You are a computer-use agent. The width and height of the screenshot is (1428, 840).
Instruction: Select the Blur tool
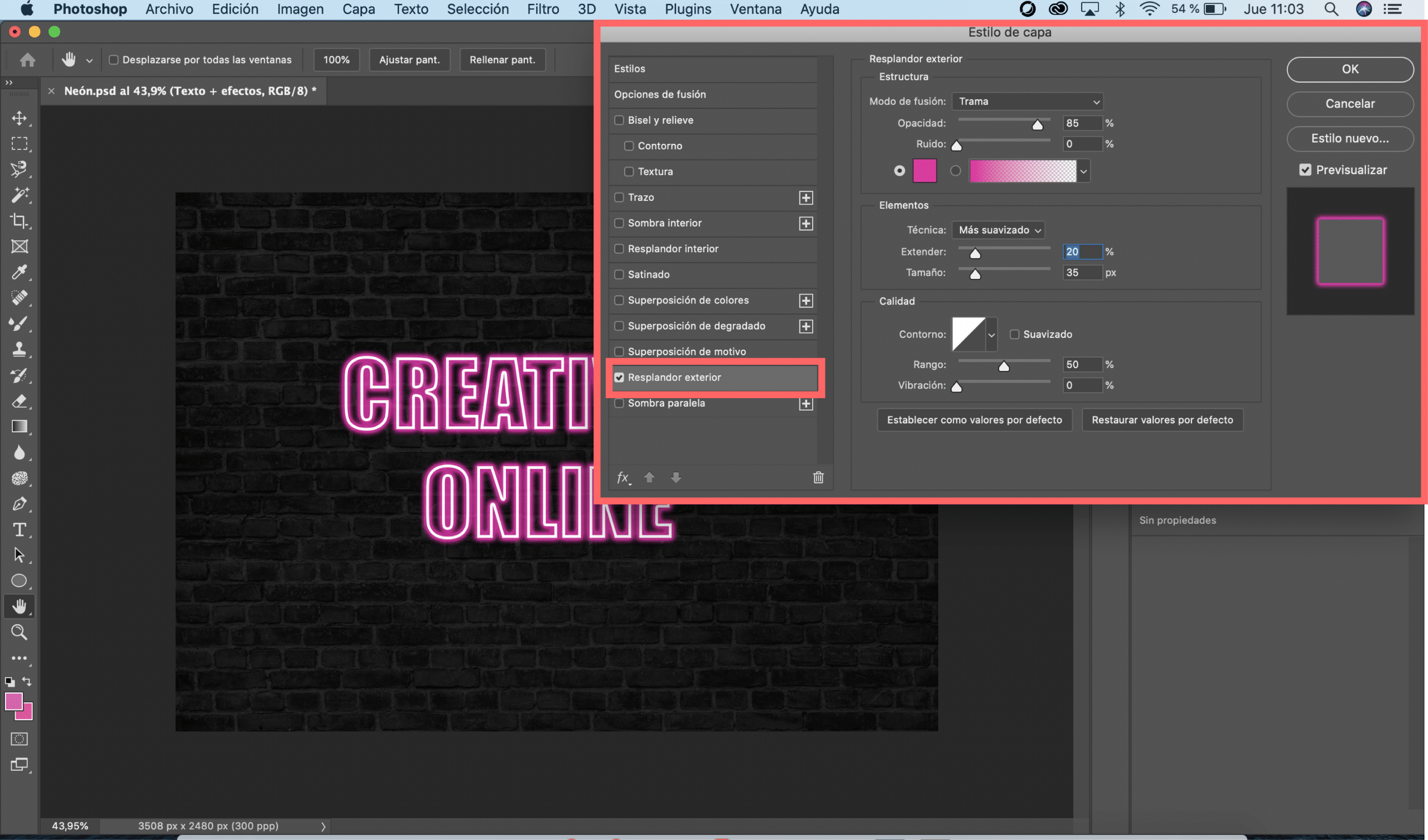[x=20, y=452]
